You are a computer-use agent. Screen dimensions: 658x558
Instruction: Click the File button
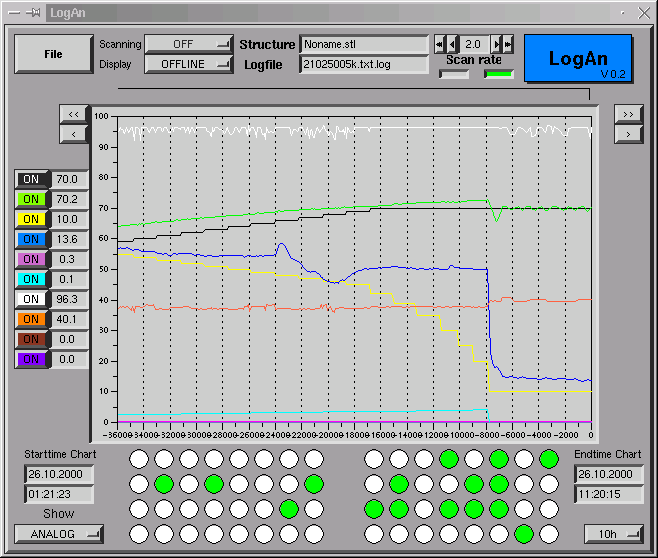click(53, 55)
